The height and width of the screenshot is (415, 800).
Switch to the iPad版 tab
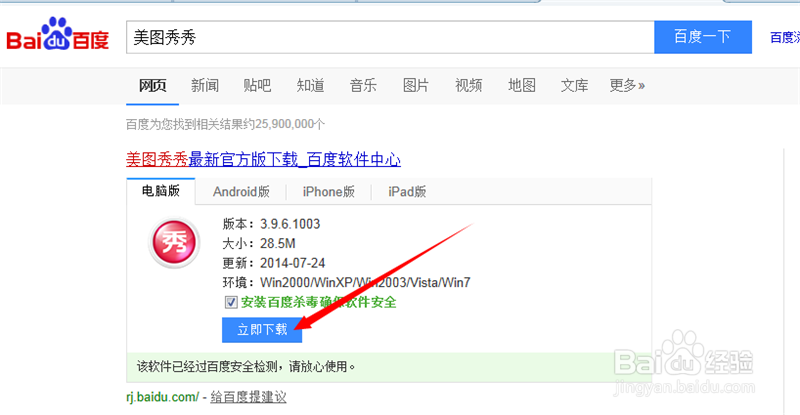coord(407,192)
